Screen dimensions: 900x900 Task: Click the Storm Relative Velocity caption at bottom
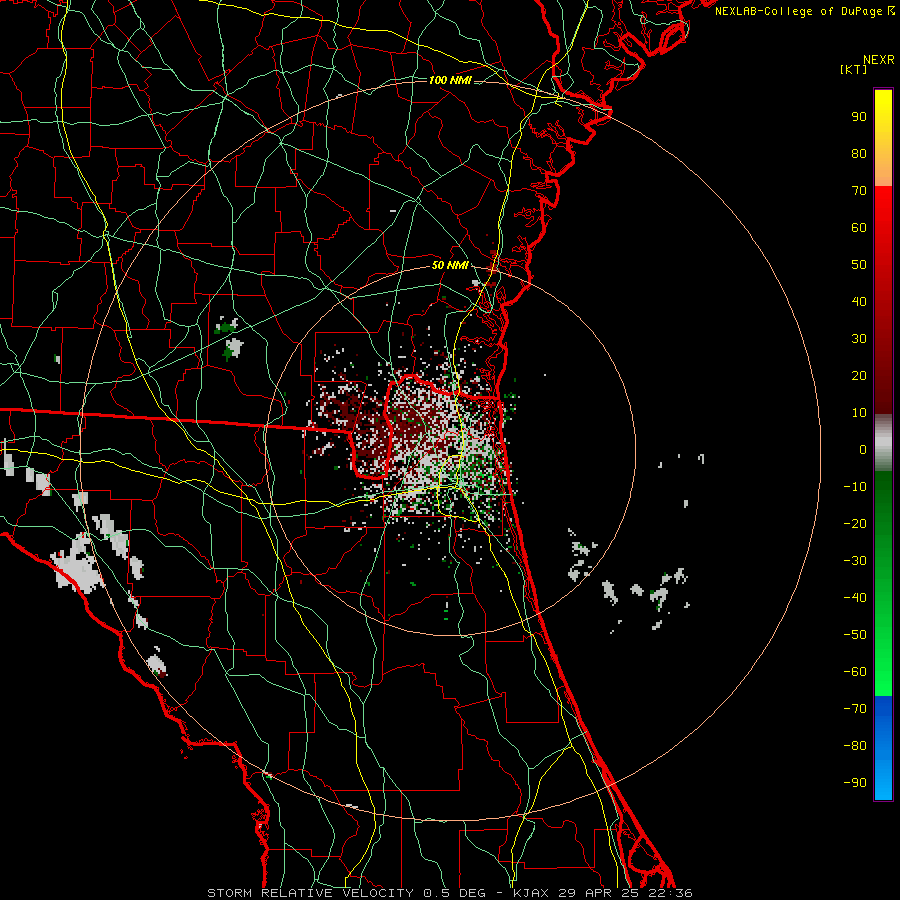pyautogui.click(x=449, y=893)
